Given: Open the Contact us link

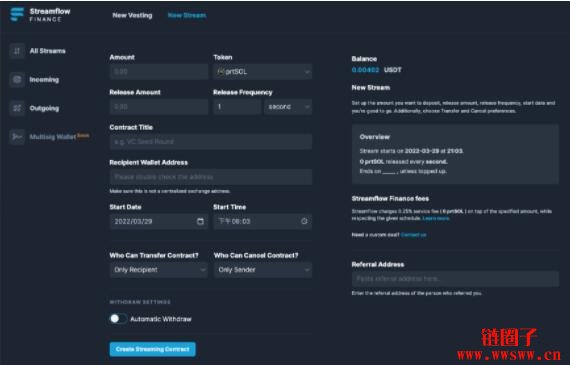Looking at the screenshot, I should tap(413, 235).
